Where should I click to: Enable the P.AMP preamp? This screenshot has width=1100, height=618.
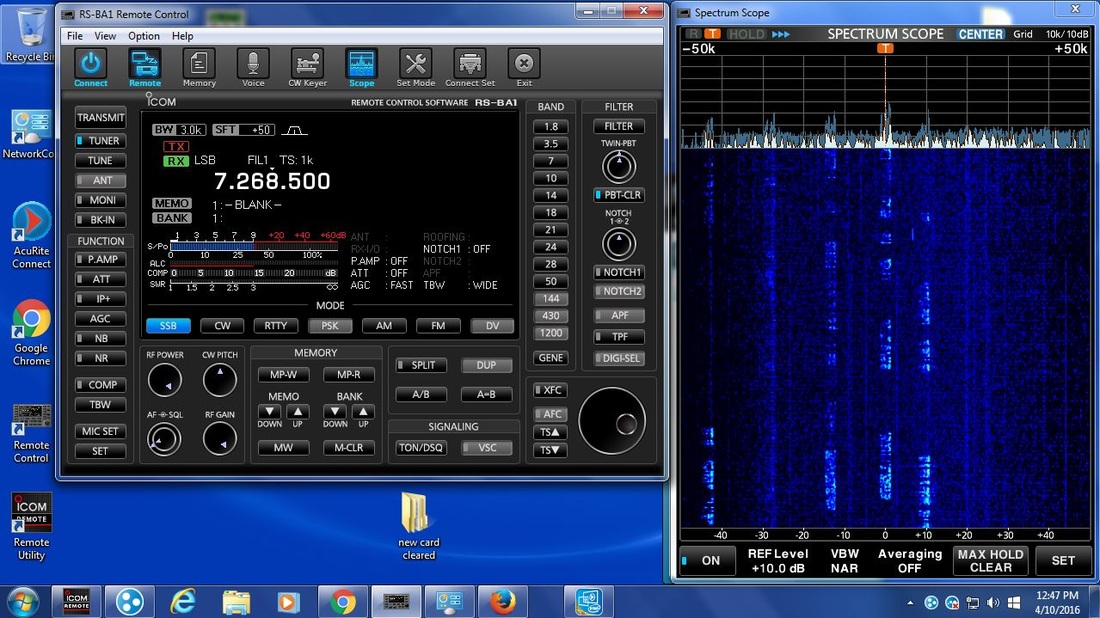[100, 260]
